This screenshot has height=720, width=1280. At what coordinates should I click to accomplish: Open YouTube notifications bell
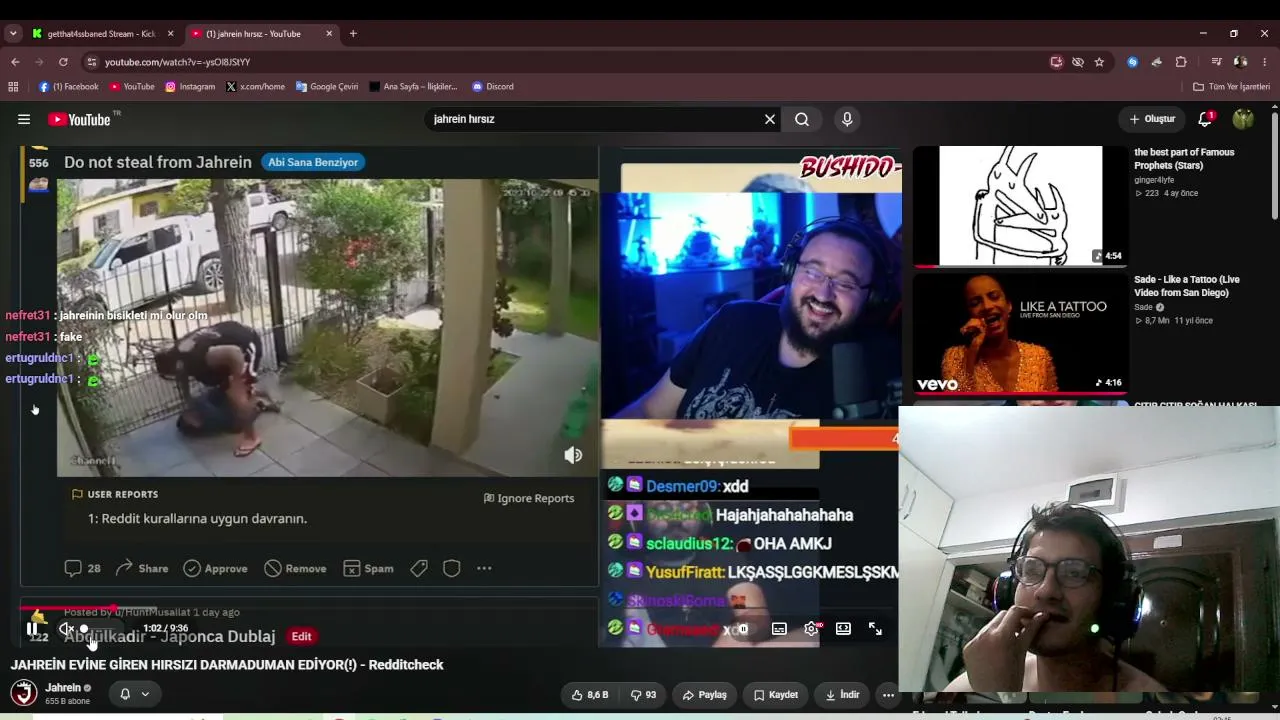tap(1206, 119)
